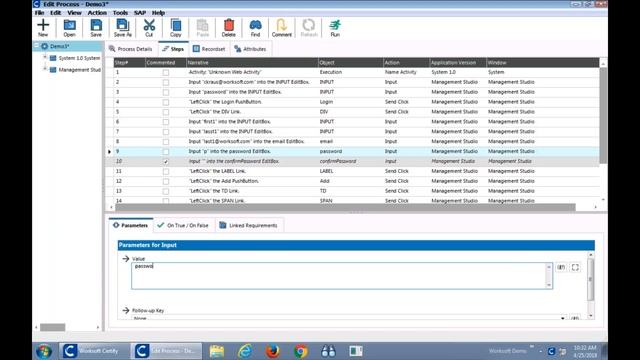Open the Edit menu

pos(56,13)
